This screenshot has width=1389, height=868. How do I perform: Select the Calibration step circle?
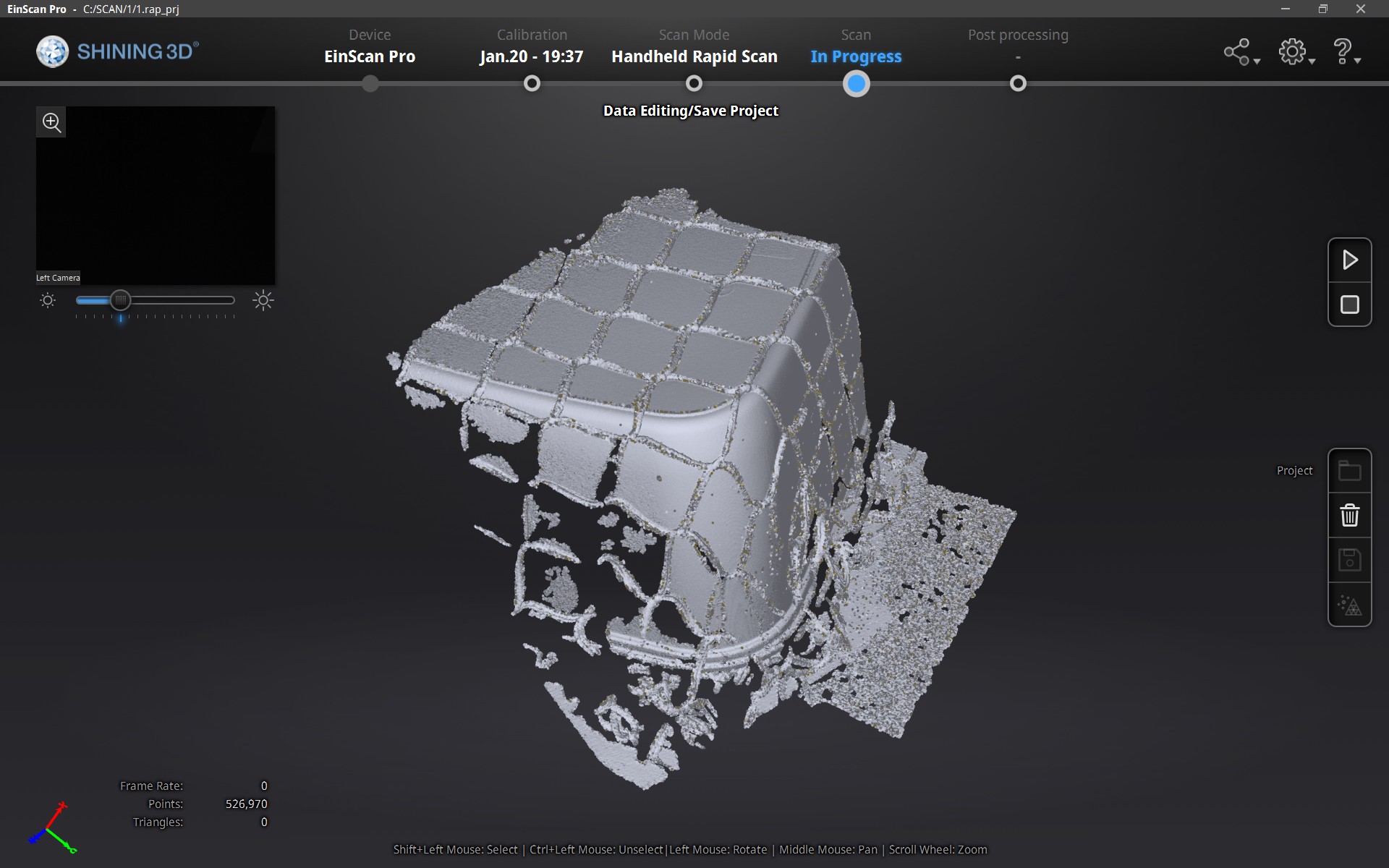[x=532, y=84]
